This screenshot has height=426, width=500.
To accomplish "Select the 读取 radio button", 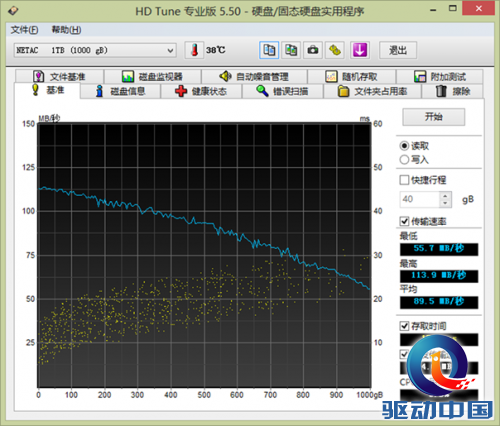I will pyautogui.click(x=404, y=146).
